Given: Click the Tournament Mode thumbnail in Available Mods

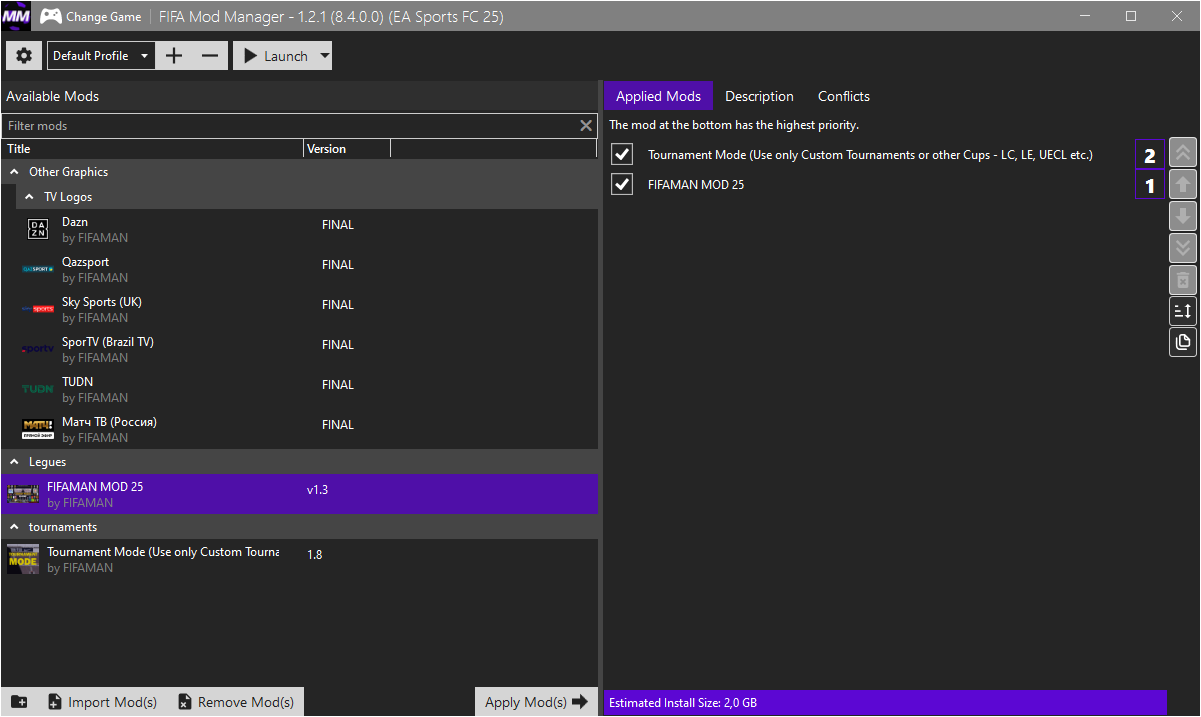Looking at the screenshot, I should (23, 559).
